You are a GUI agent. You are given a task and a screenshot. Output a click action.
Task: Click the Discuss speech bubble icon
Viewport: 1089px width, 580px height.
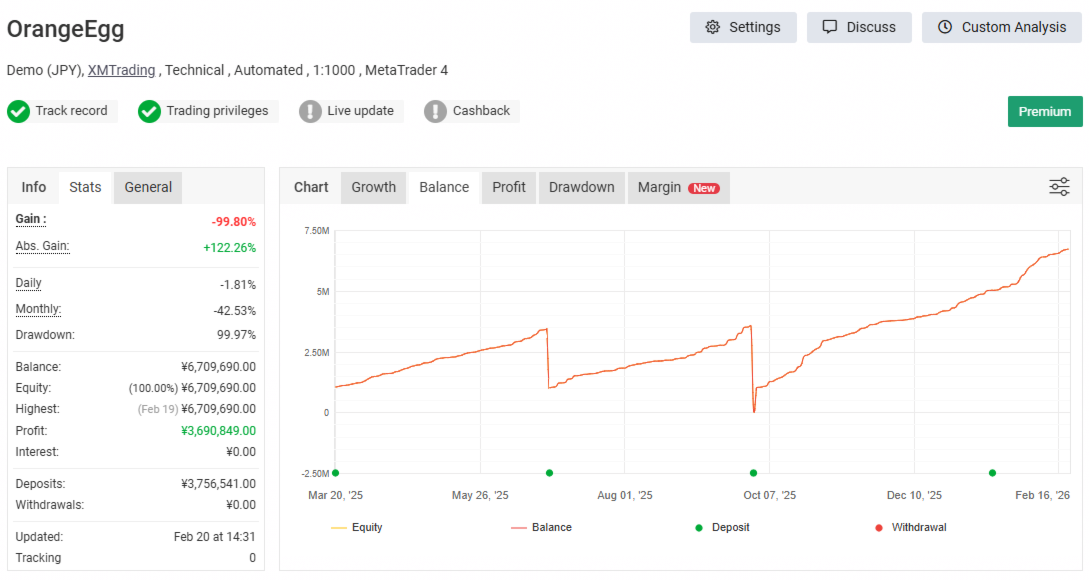(x=829, y=27)
